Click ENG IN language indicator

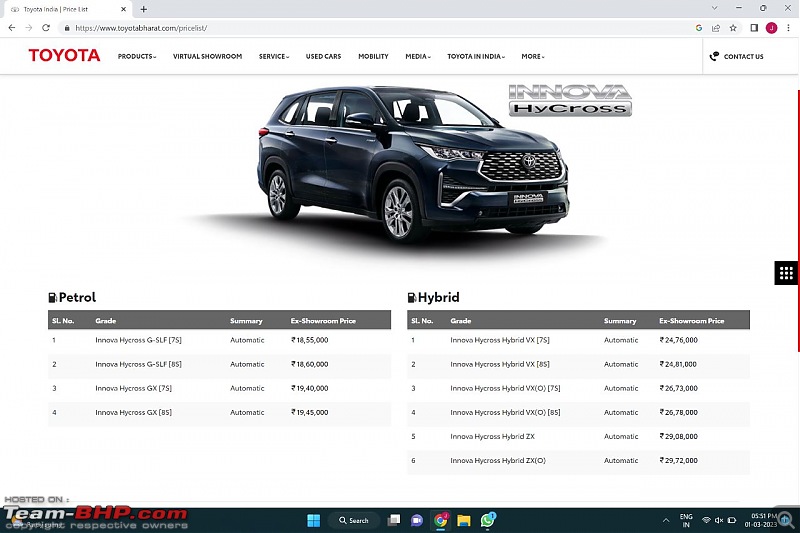point(686,521)
